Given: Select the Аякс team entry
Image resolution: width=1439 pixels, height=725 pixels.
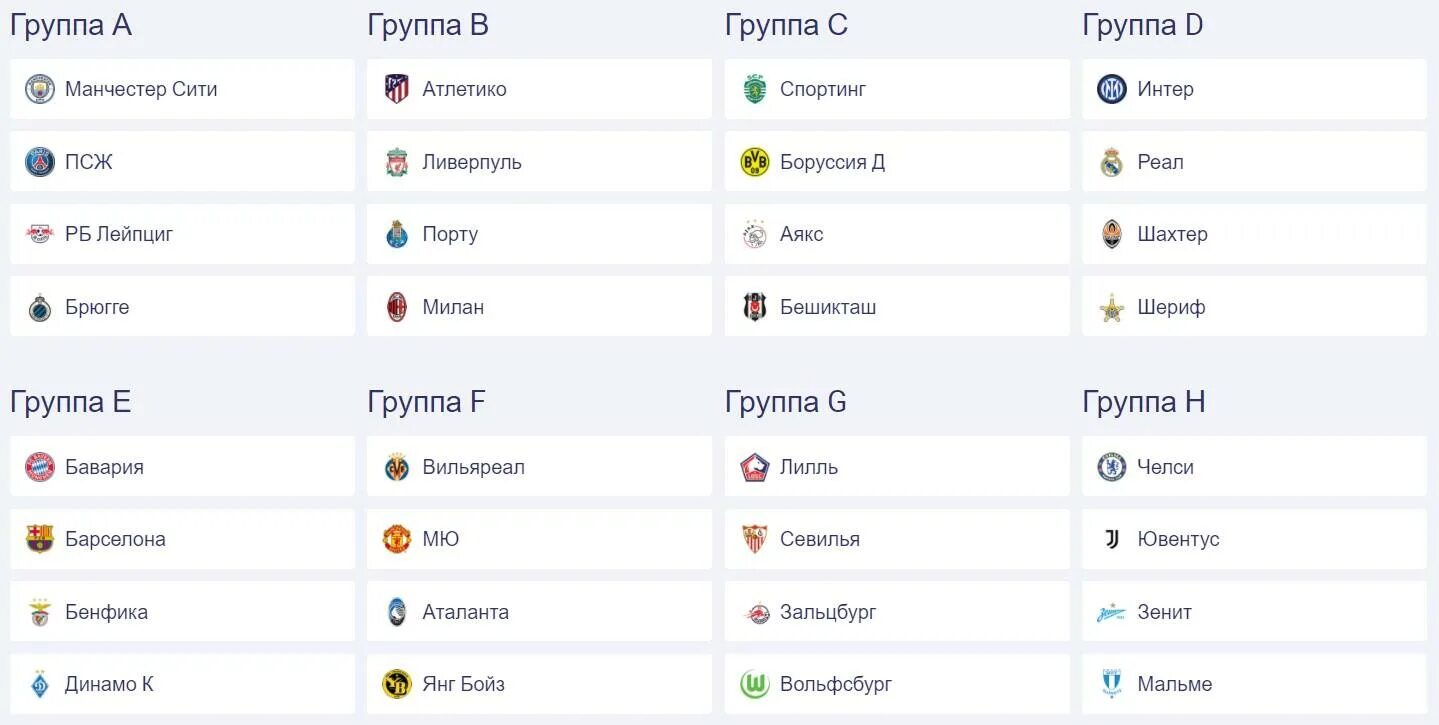Looking at the screenshot, I should point(897,234).
